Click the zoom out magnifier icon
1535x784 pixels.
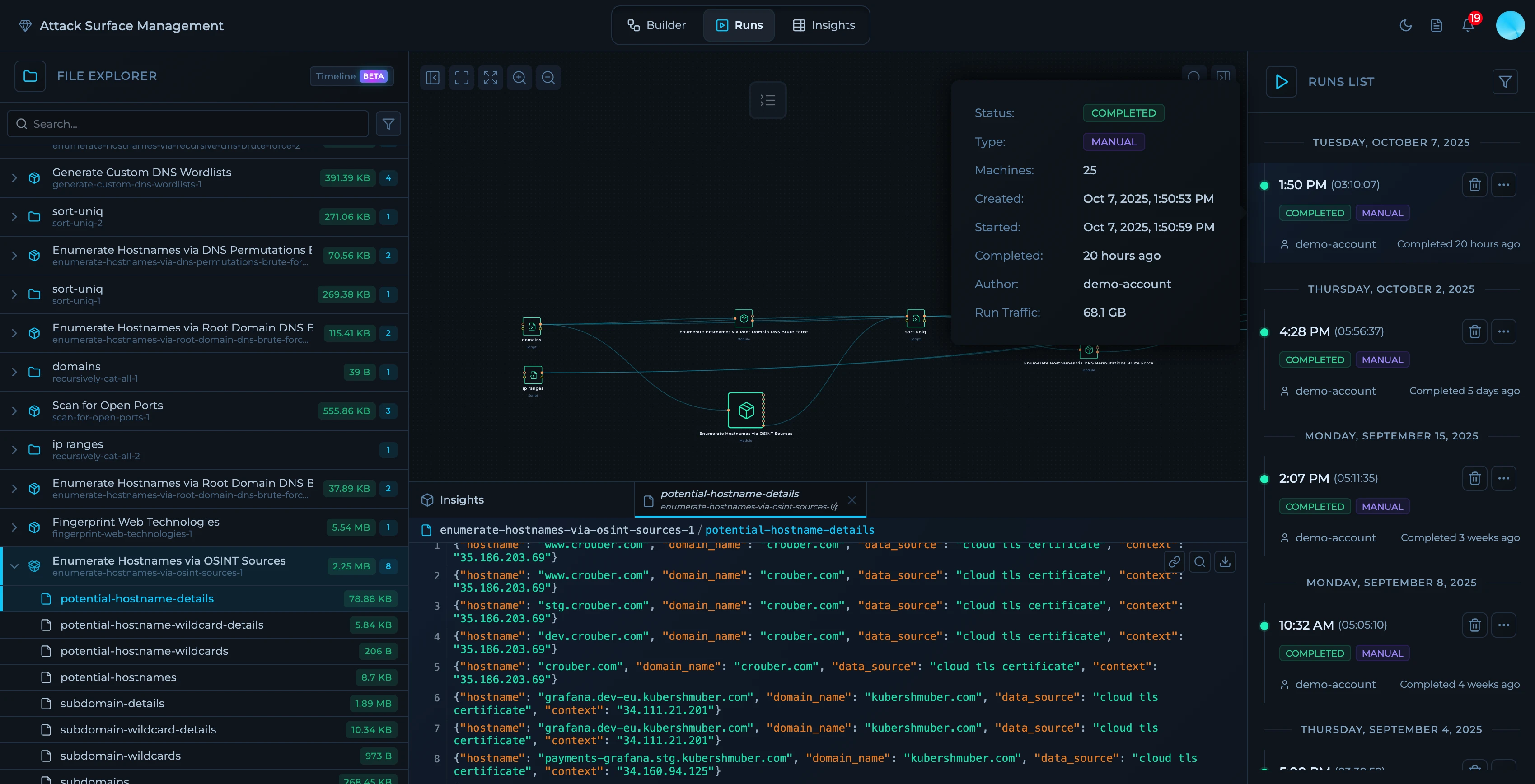click(548, 77)
